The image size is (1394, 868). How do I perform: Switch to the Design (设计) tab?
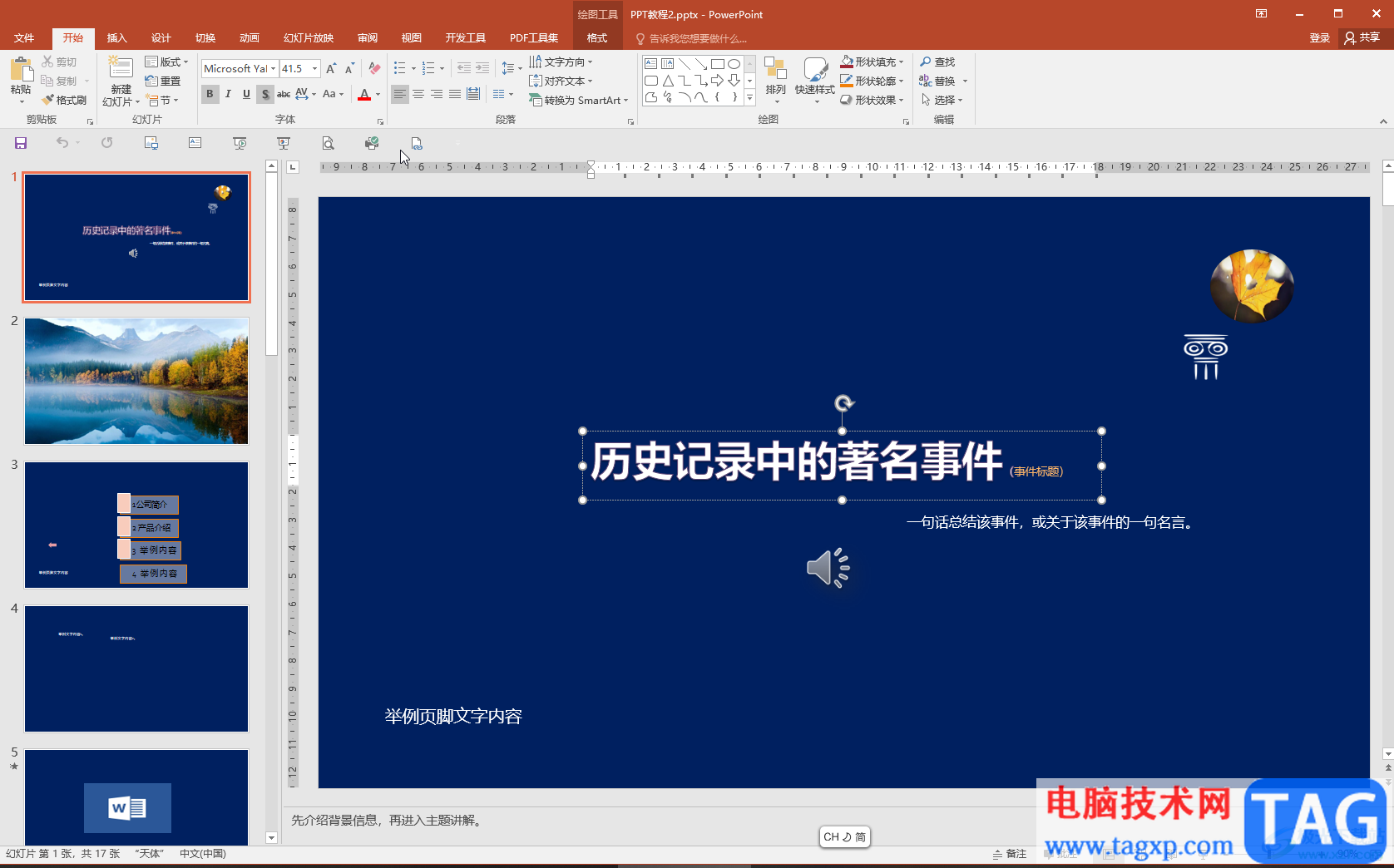pos(161,38)
